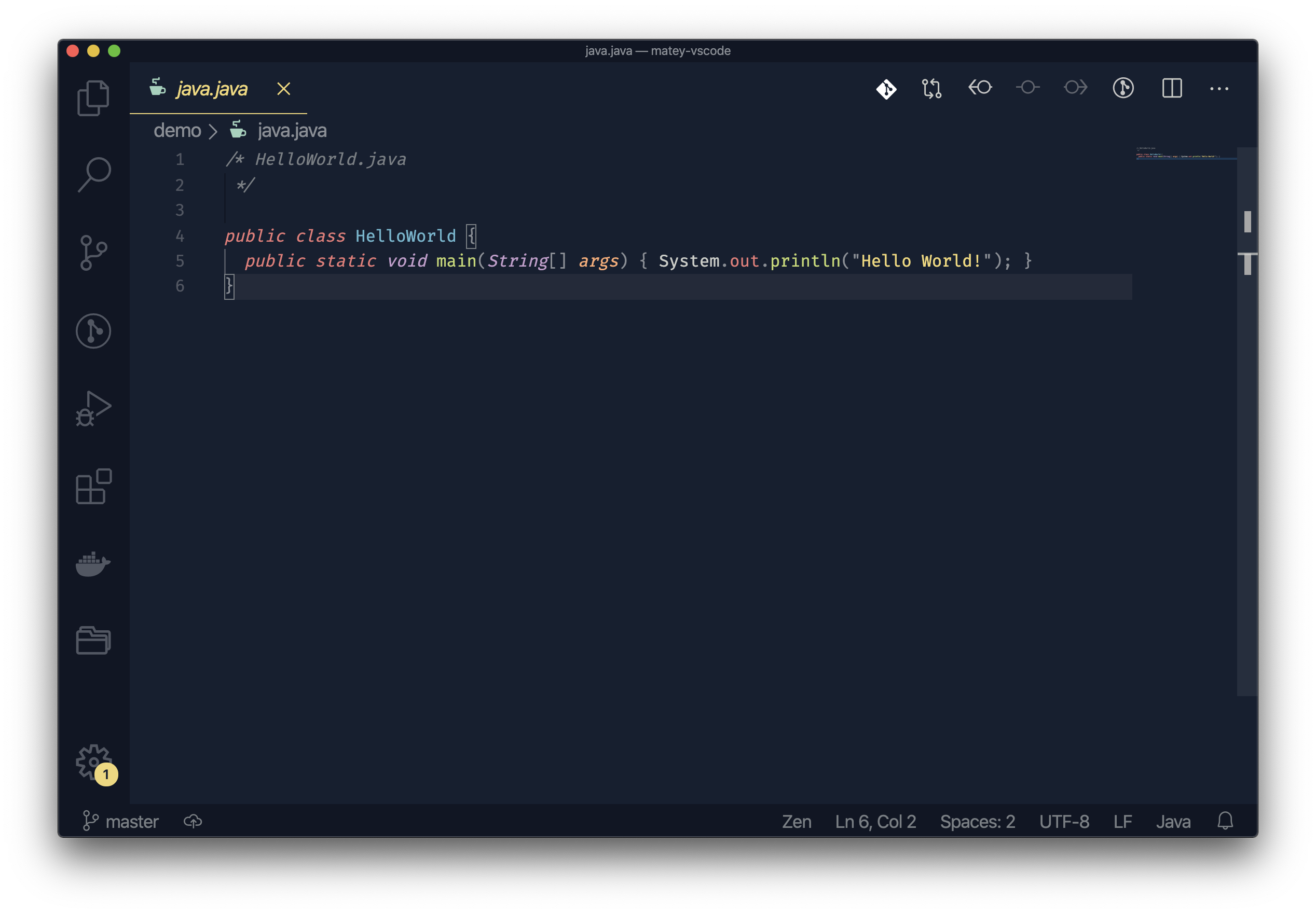
Task: Open the Docker panel
Action: 93,564
